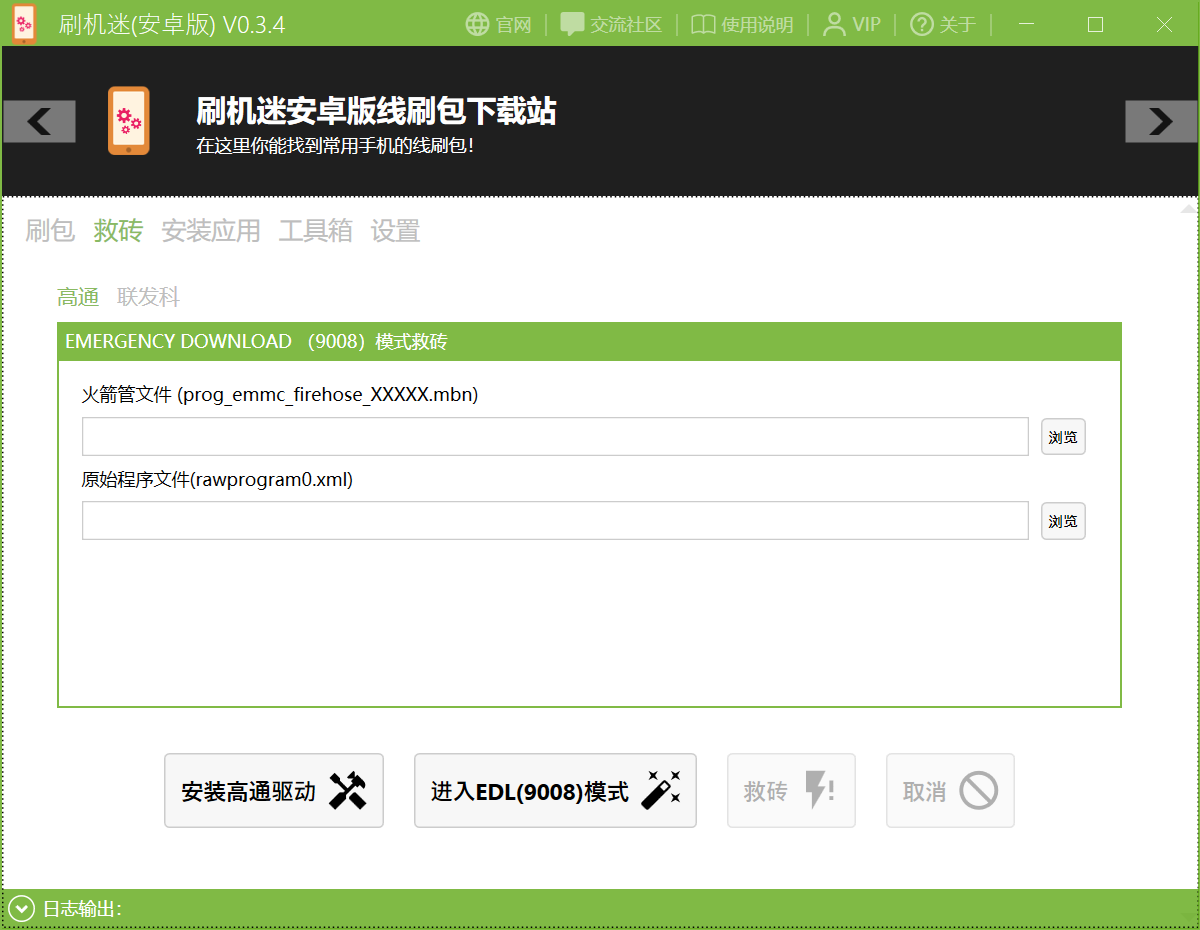
Task: Browse for the rawprogram0.xml file
Action: point(1063,521)
